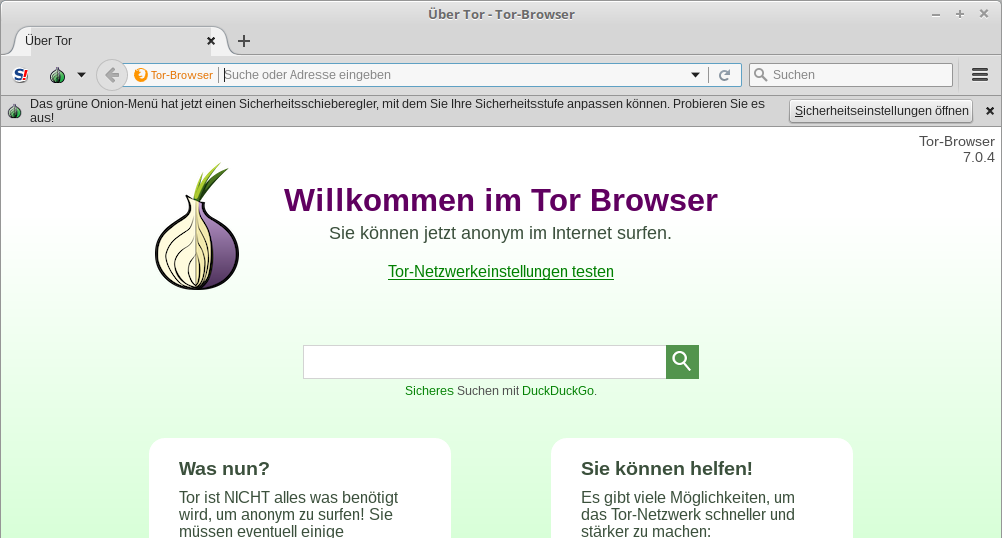
Task: Select the Über Tor tab
Action: [x=118, y=40]
